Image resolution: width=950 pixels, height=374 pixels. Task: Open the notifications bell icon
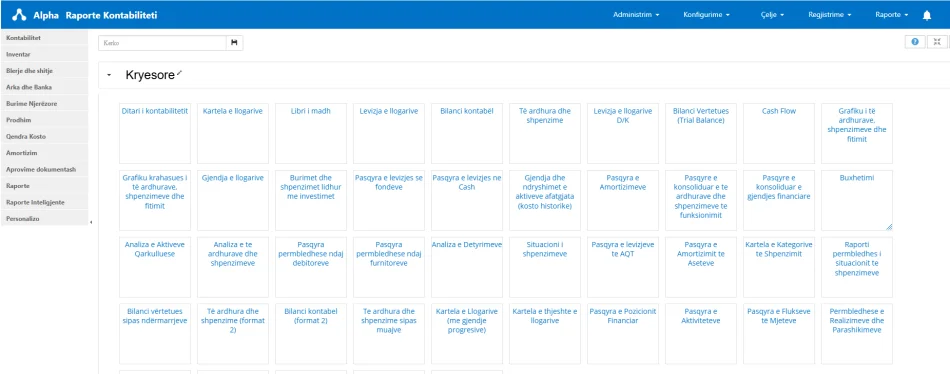click(x=927, y=15)
